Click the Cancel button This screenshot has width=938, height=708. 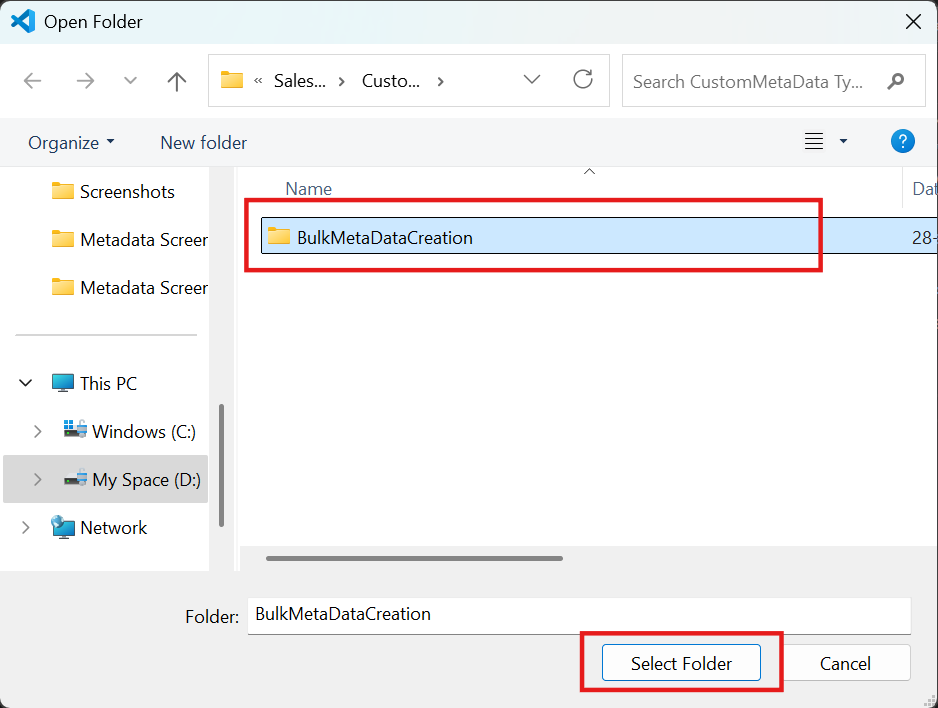click(x=845, y=663)
